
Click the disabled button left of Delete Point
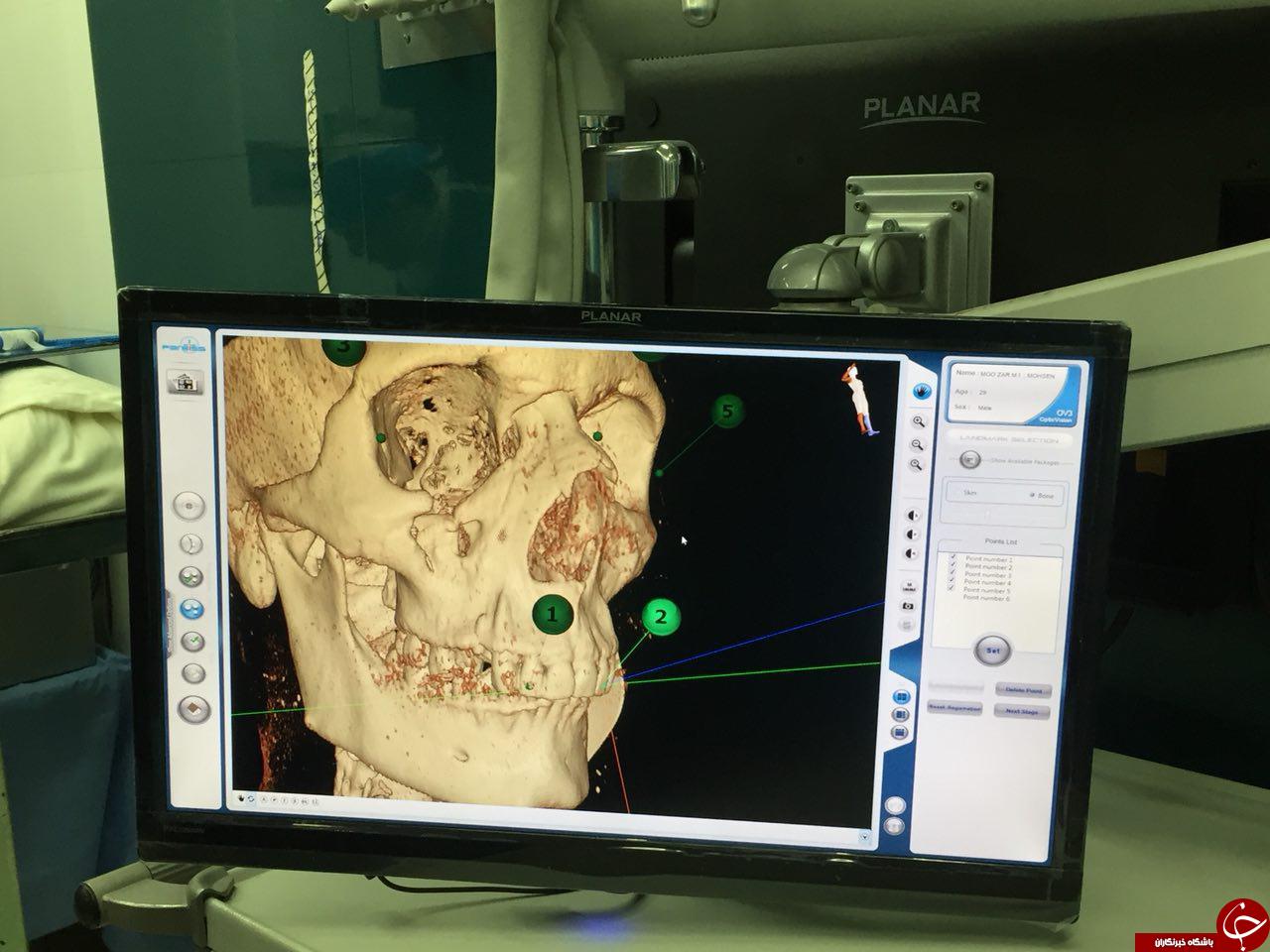(x=955, y=686)
